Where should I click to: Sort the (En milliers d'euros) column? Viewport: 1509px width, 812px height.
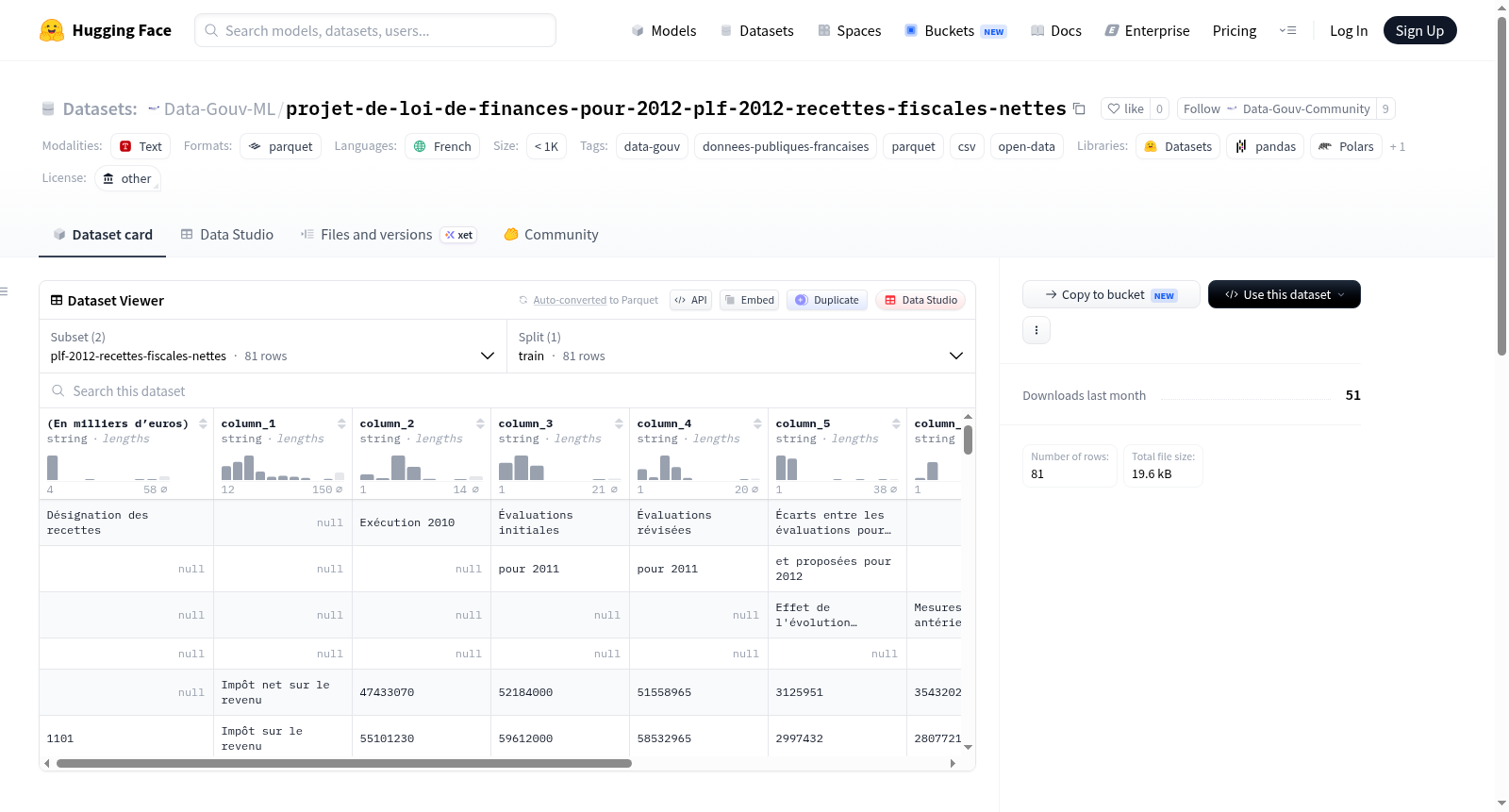(x=203, y=423)
